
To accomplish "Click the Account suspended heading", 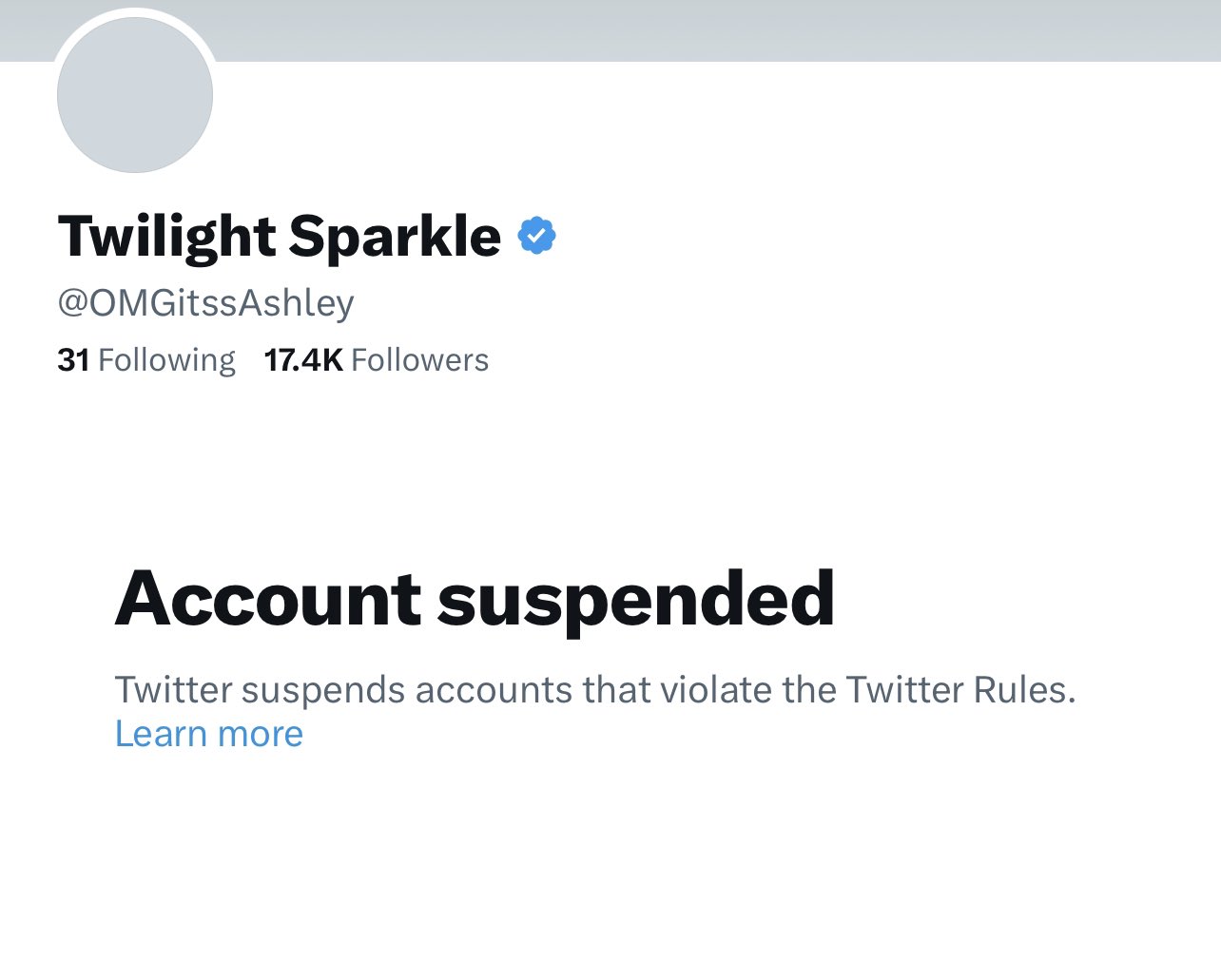I will [475, 600].
